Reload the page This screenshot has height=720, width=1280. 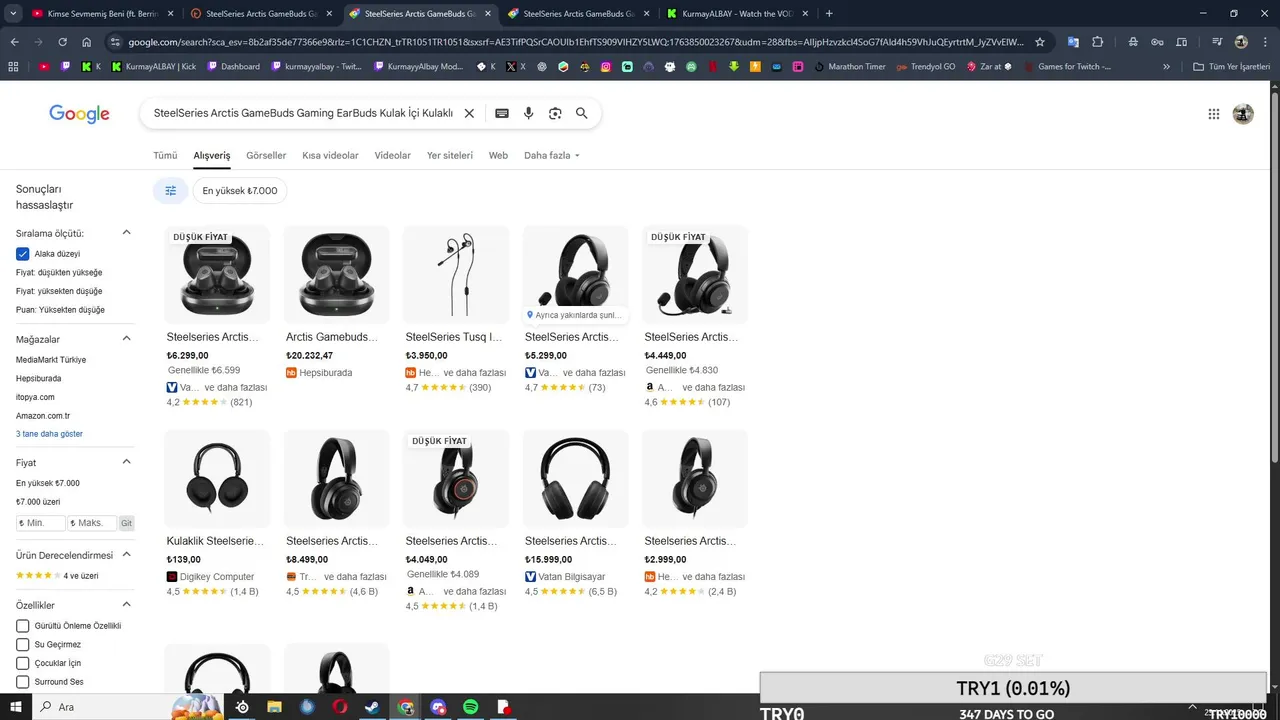coord(62,42)
